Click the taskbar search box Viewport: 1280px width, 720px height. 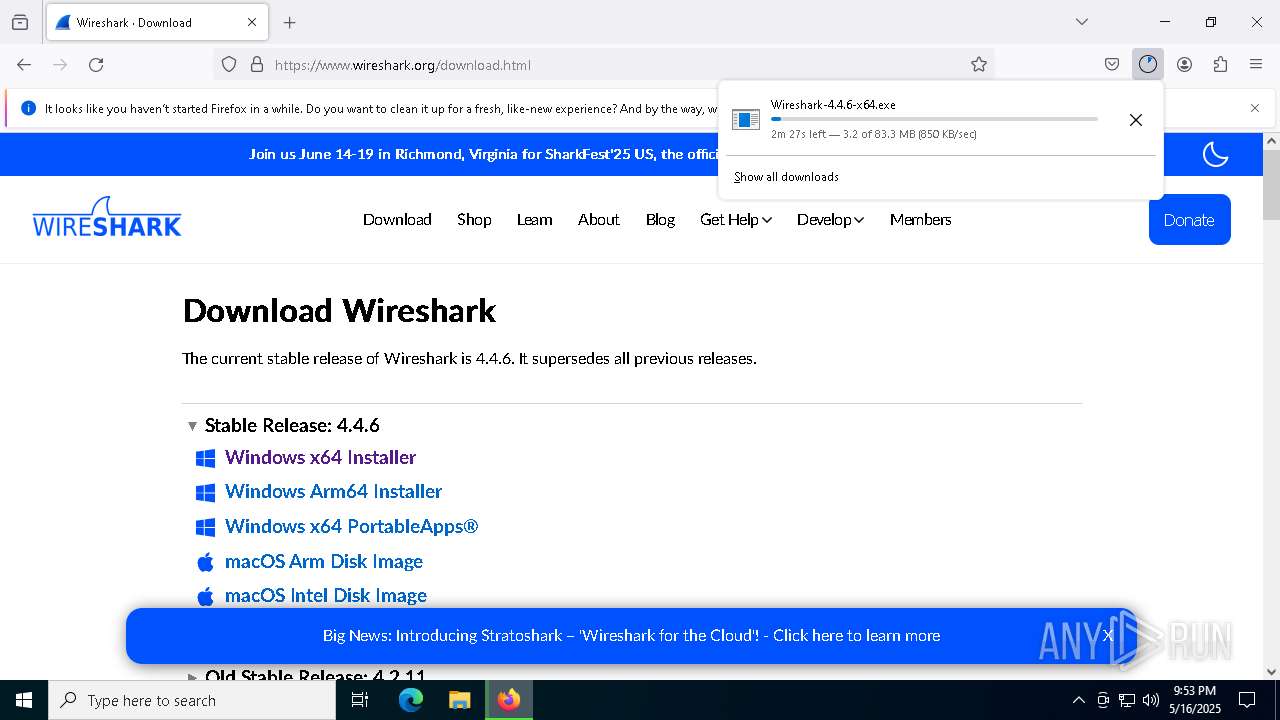(x=192, y=700)
